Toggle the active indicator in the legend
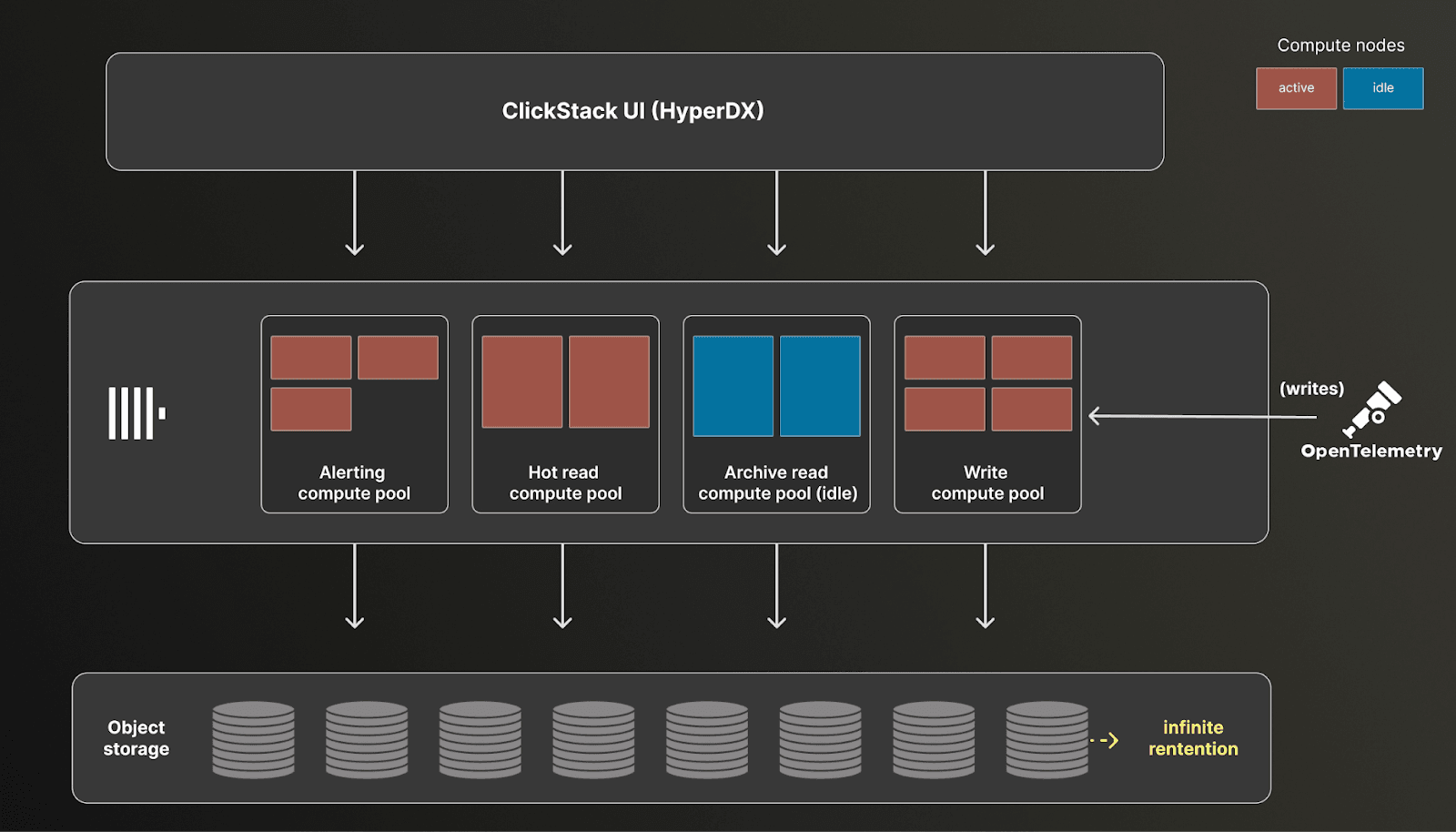 [x=1296, y=88]
